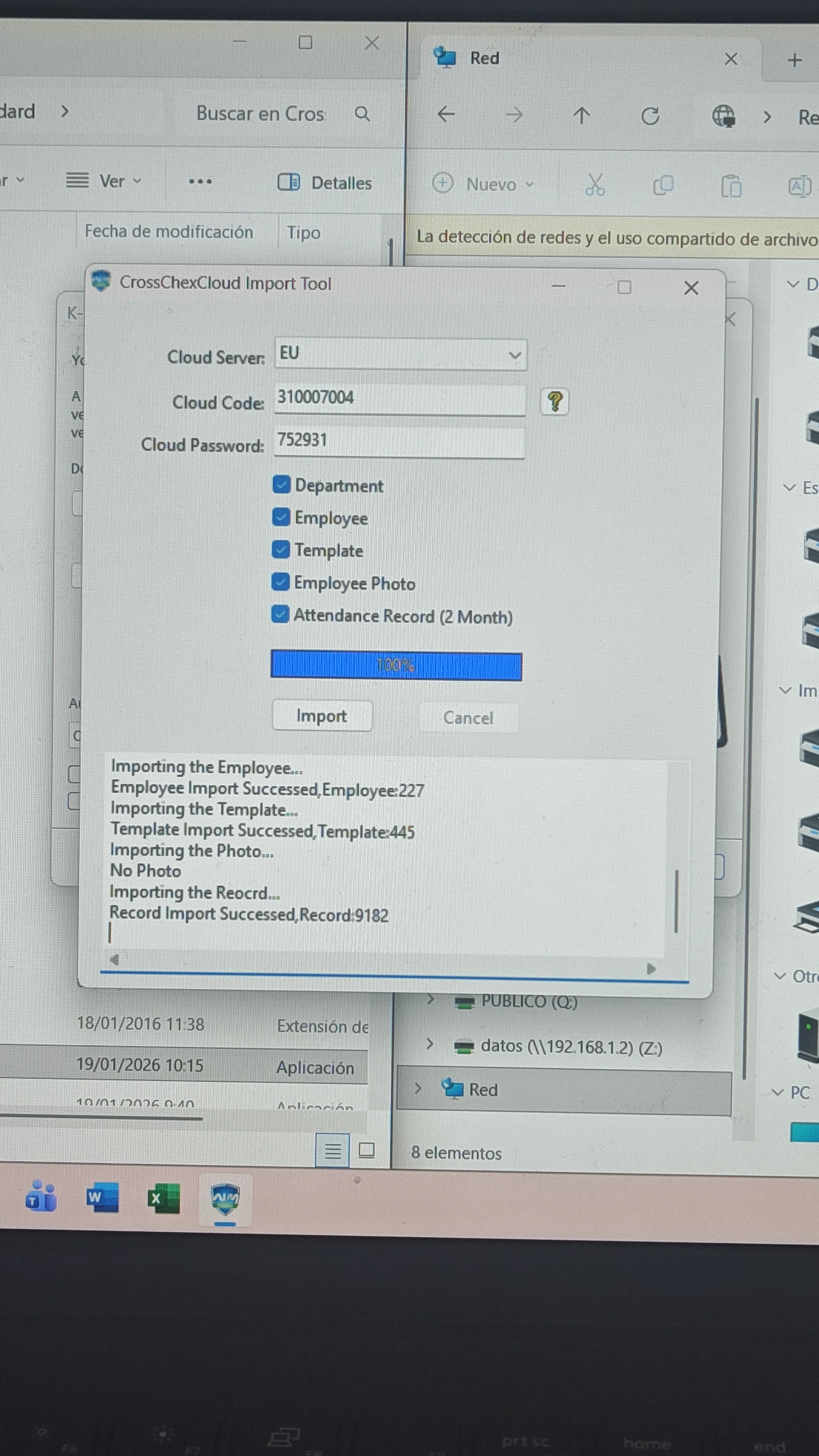The height and width of the screenshot is (1456, 819).
Task: Click the log's vertical scrollbar thumb
Action: [676, 901]
